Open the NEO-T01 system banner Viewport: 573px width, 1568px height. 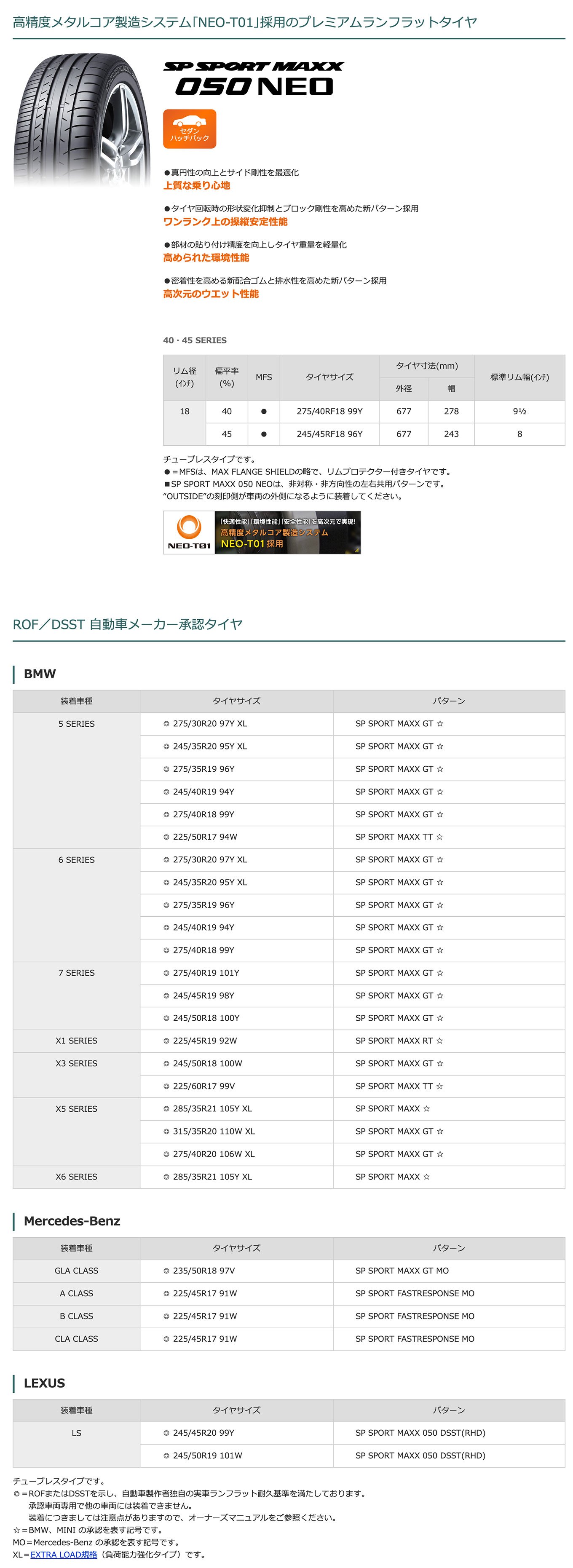[x=262, y=532]
